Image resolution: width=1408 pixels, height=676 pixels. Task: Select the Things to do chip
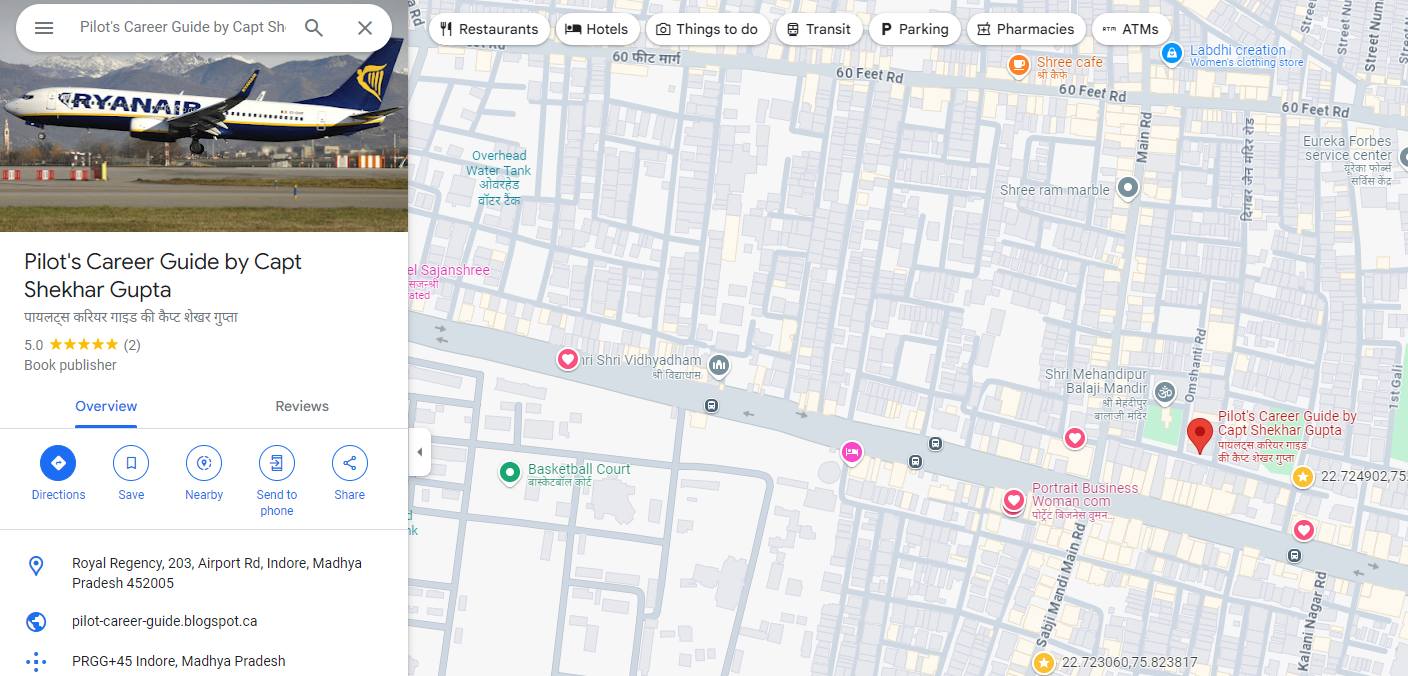click(x=707, y=29)
